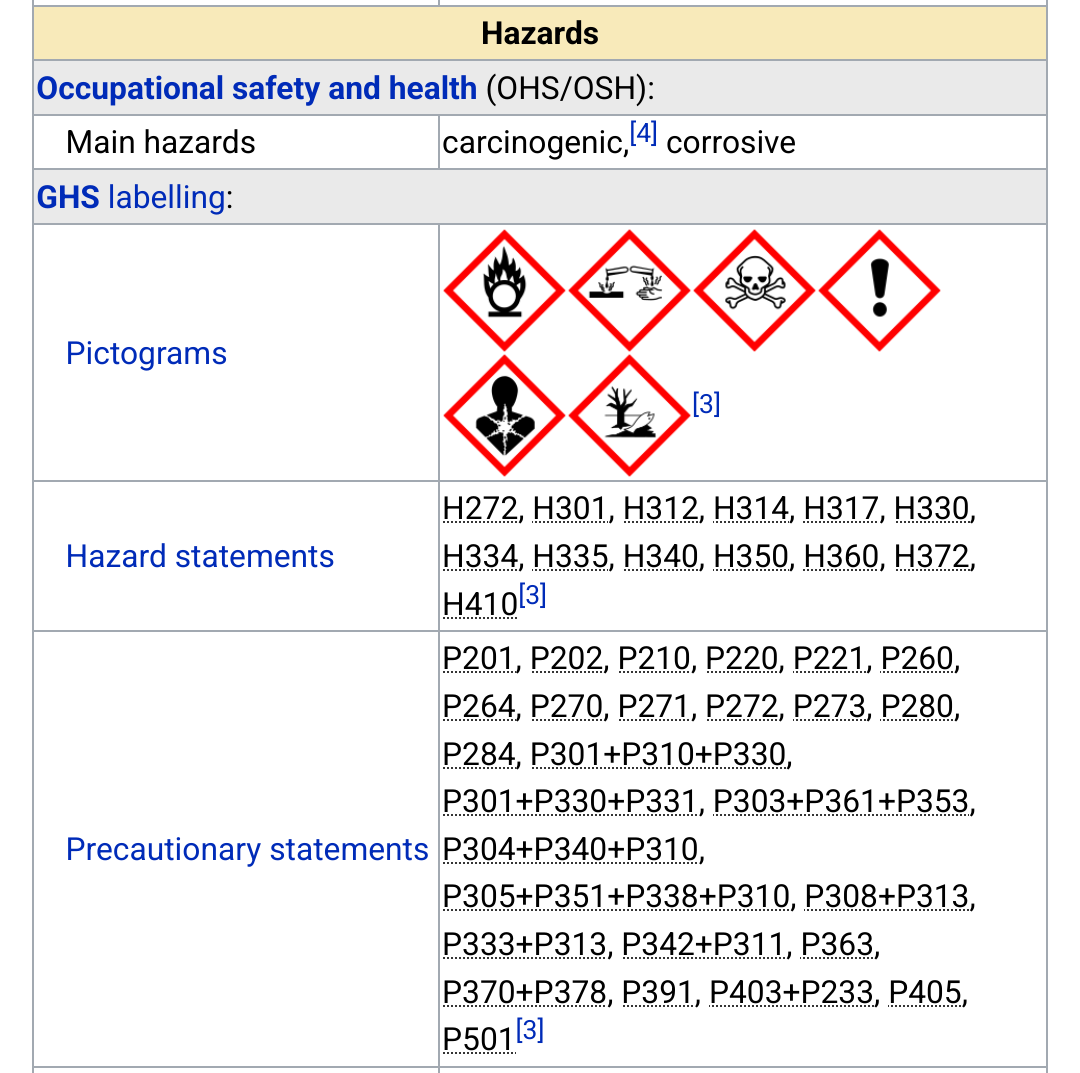Click citation [3] after H410
This screenshot has height=1073, width=1080.
[532, 595]
